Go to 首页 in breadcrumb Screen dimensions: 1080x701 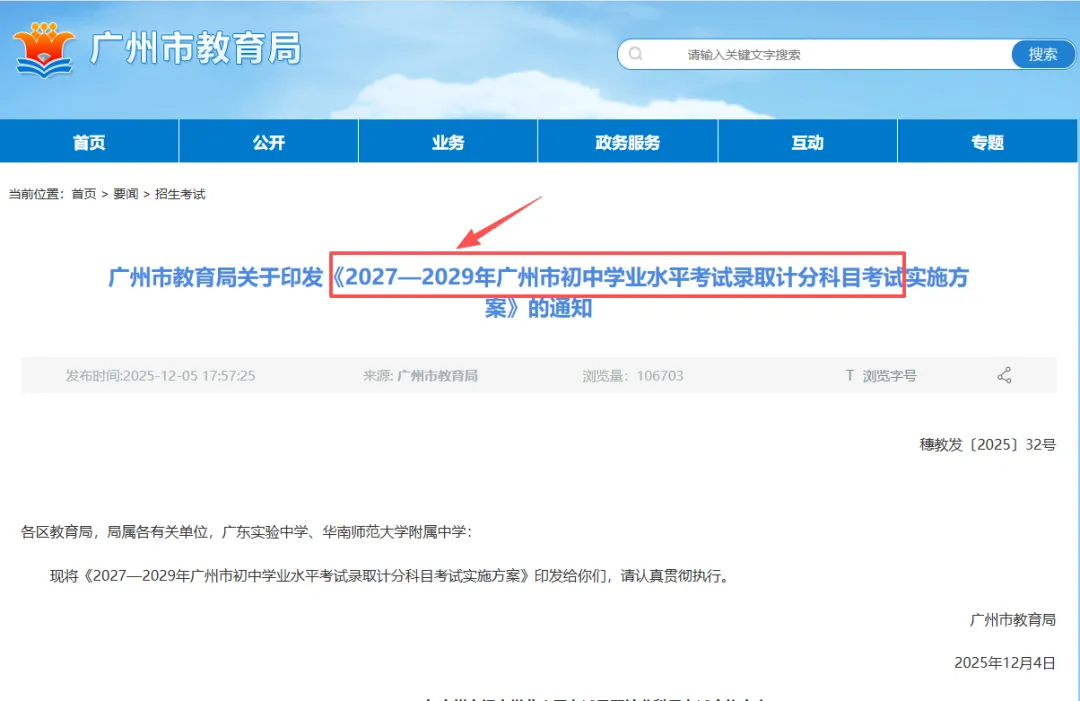point(84,194)
